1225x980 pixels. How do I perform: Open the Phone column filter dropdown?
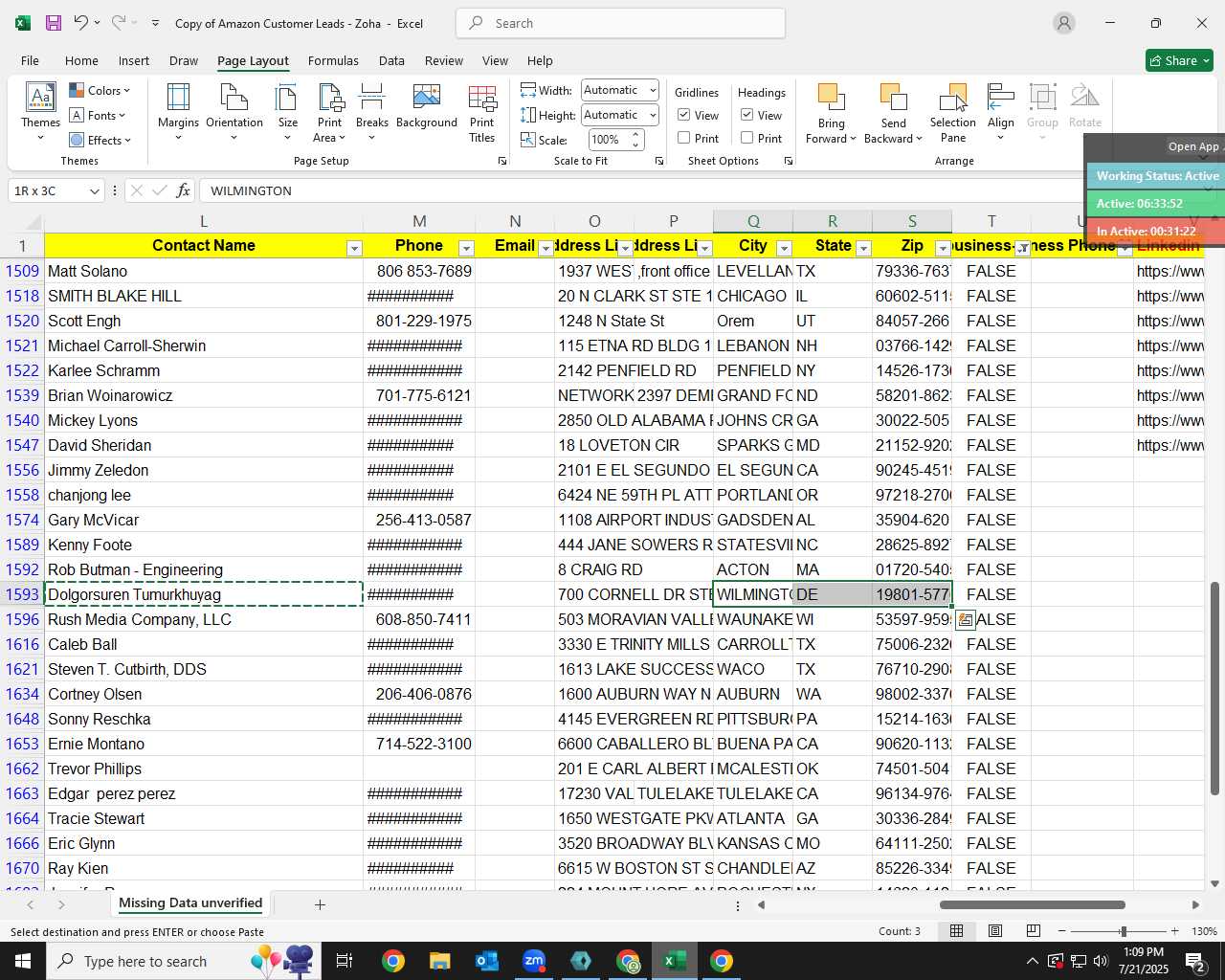pos(466,249)
